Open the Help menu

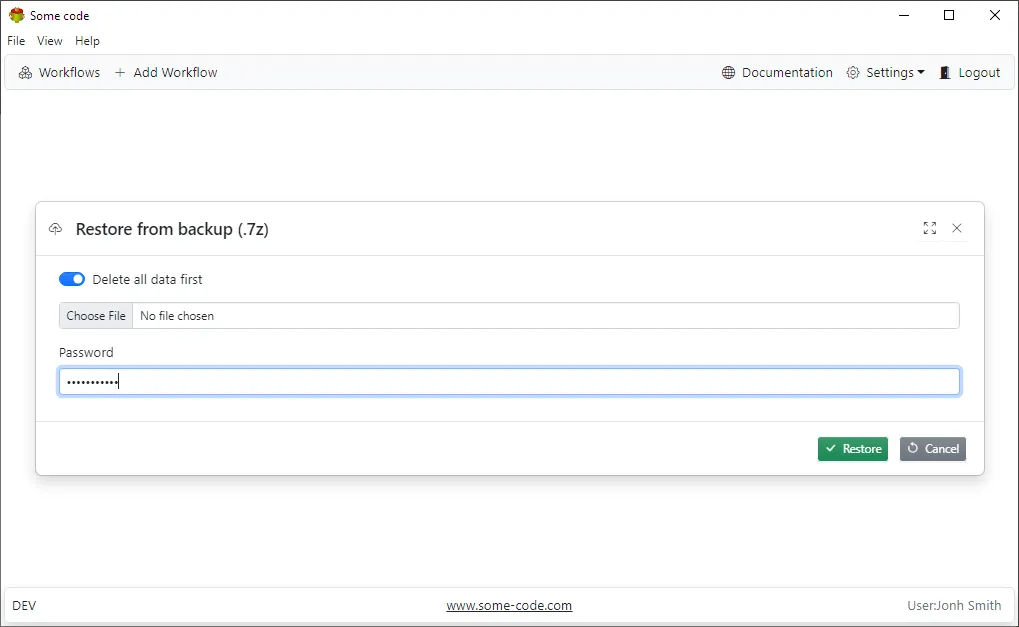coord(88,41)
